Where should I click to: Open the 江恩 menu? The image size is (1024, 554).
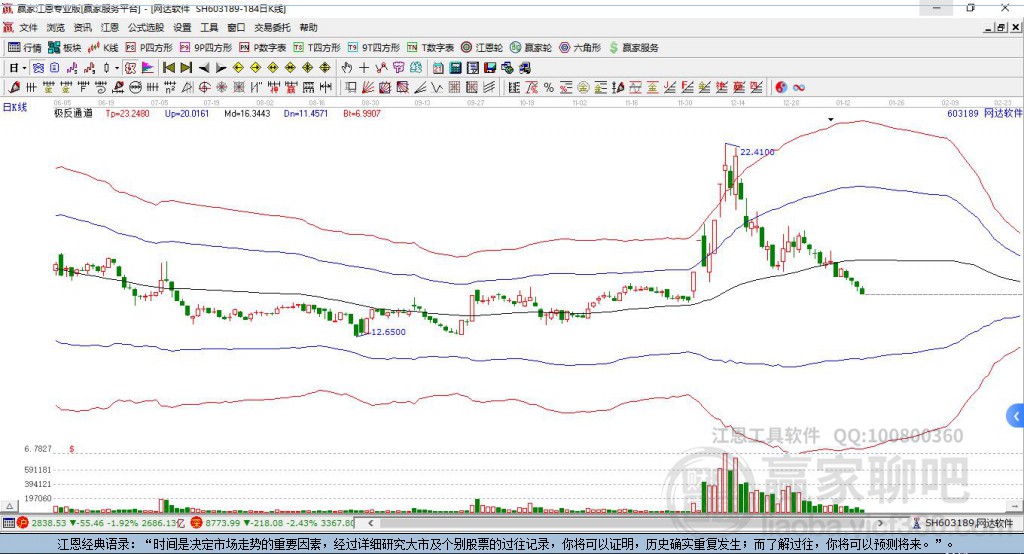coord(110,27)
